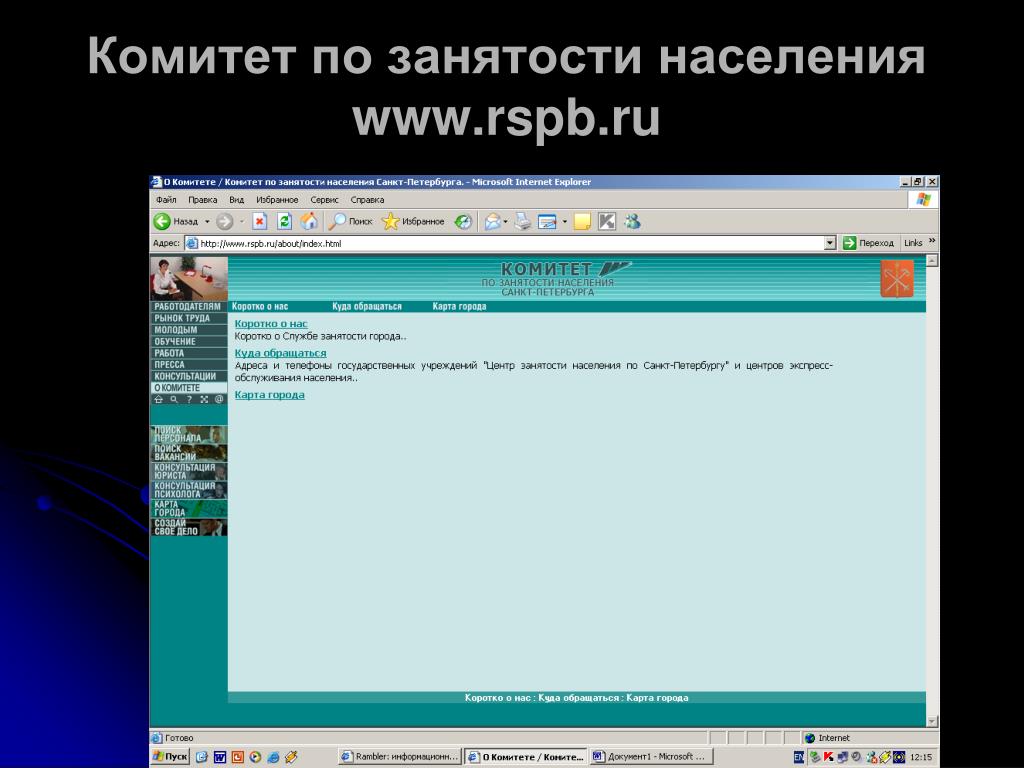Open the address bar dropdown list
This screenshot has width=1024, height=768.
[829, 243]
